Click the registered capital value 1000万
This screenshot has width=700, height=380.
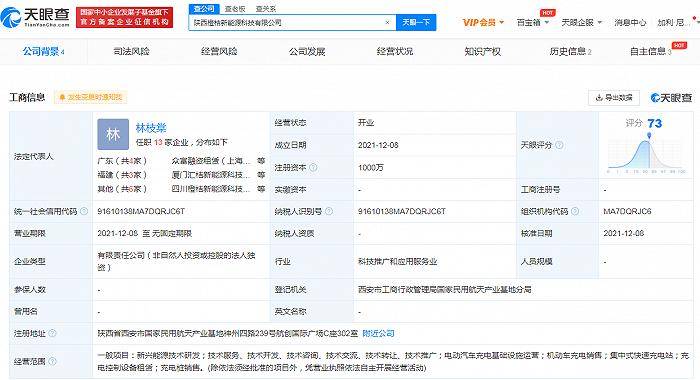pyautogui.click(x=371, y=167)
